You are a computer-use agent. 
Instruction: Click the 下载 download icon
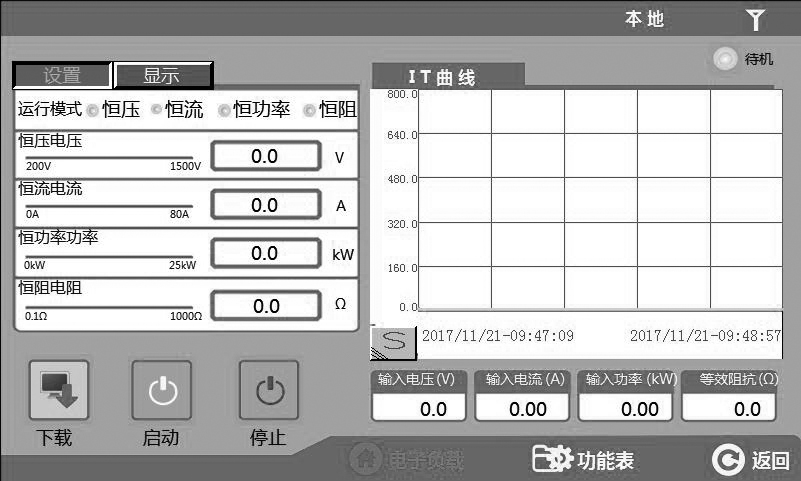[x=58, y=390]
